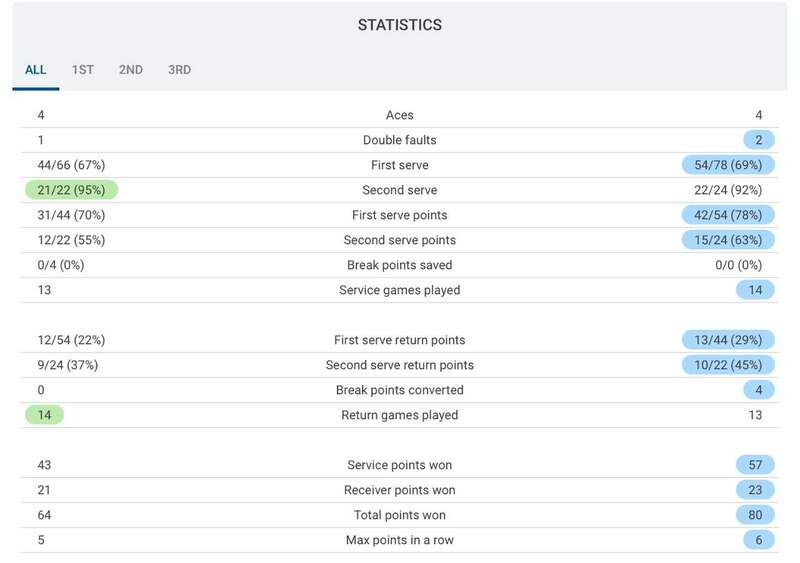Click the blue 42/54 (78%) badge
The width and height of the screenshot is (800, 563).
(727, 215)
